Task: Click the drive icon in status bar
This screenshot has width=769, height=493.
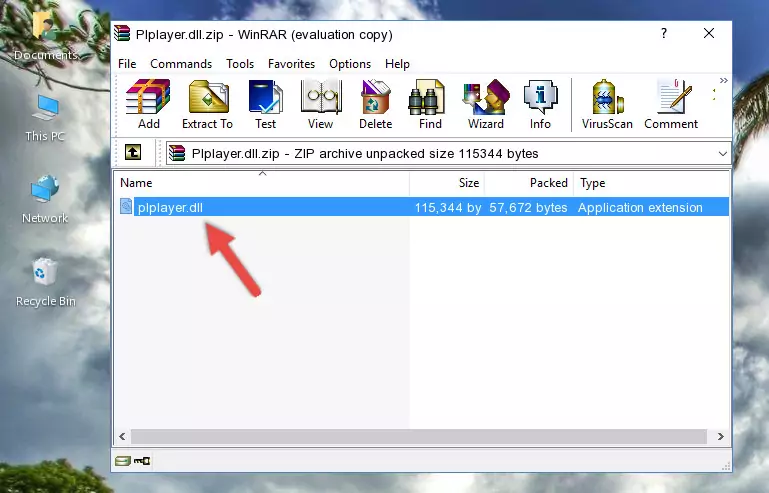Action: (123, 460)
